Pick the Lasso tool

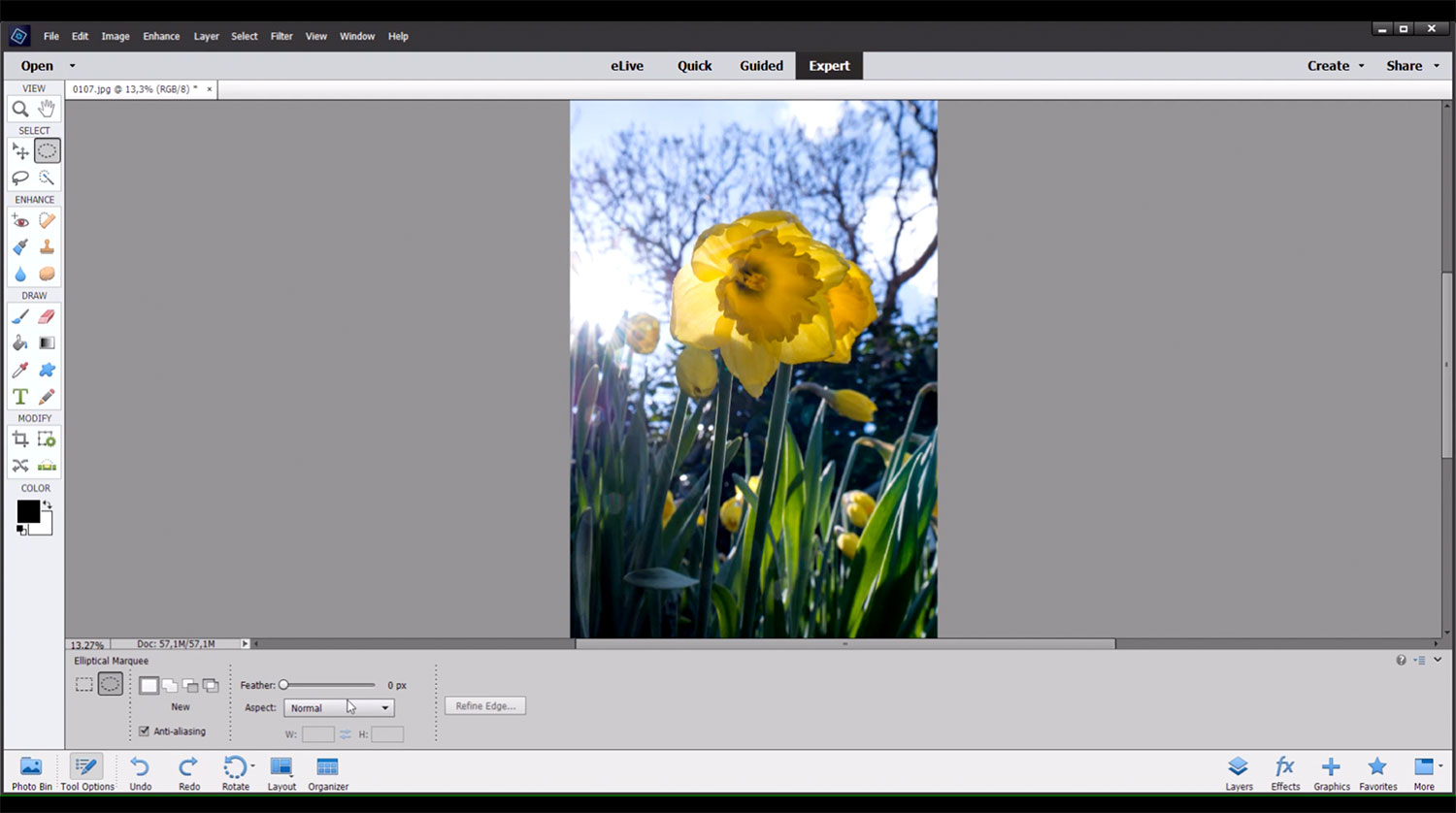coord(19,179)
